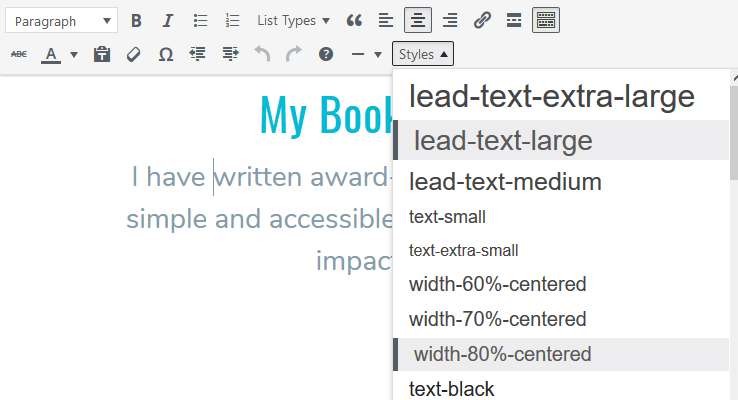Increase the indent
This screenshot has height=400, width=738.
(230, 54)
